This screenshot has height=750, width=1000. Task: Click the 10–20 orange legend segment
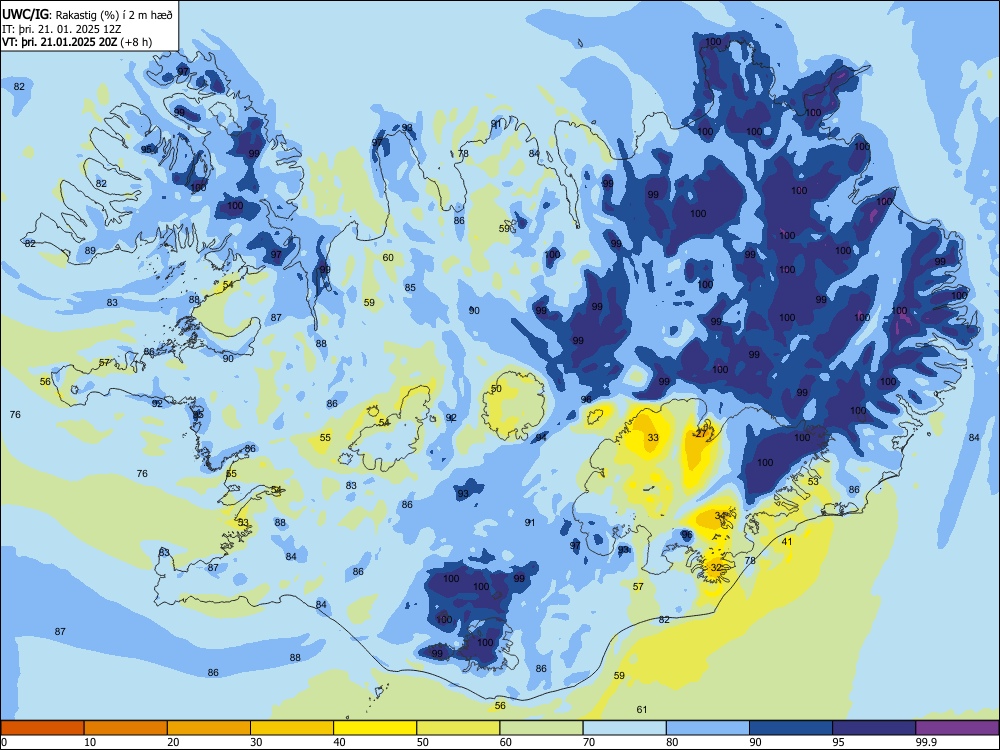point(126,728)
